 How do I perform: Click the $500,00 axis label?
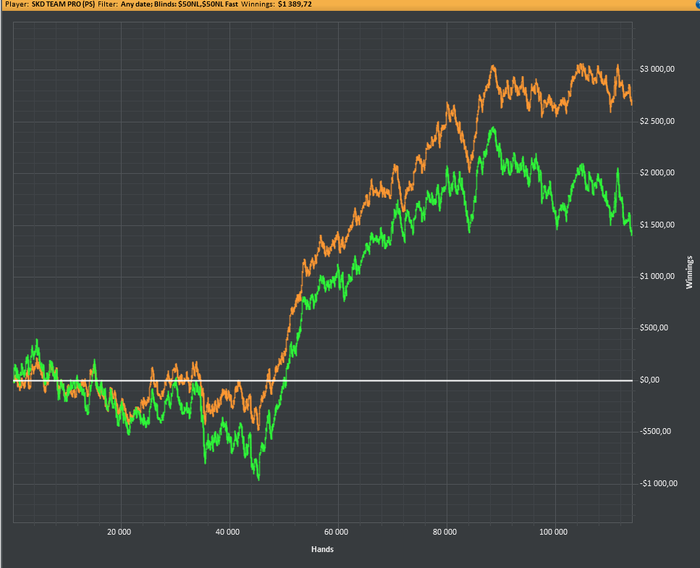tap(654, 328)
